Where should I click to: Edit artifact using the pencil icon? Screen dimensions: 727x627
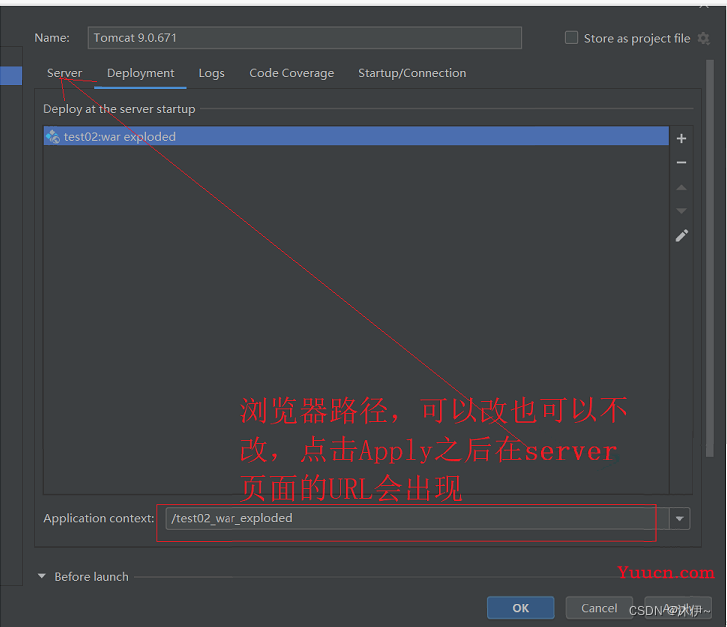click(x=681, y=236)
